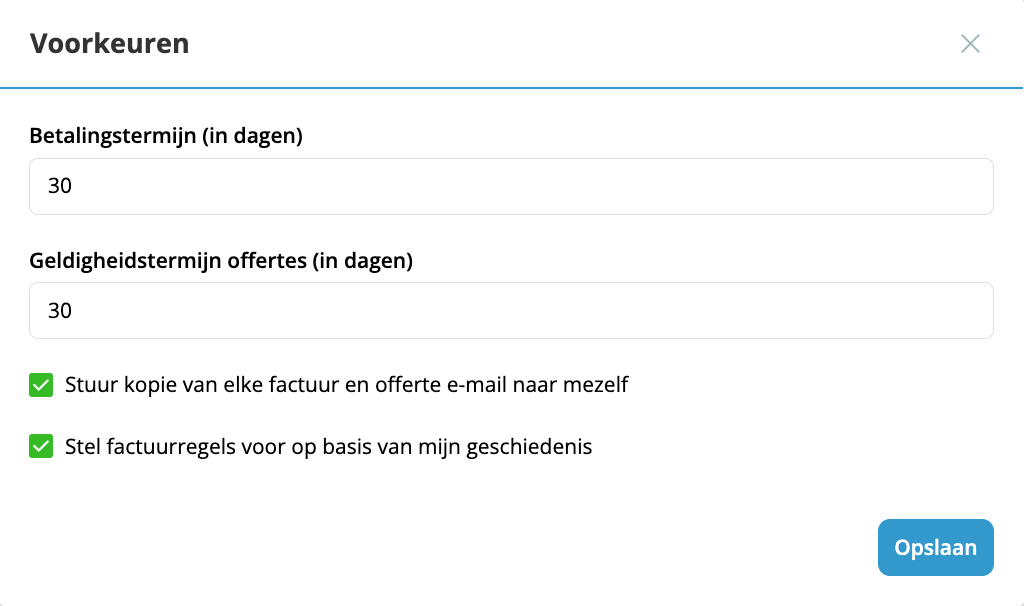Close the Voorkeuren dialog with the X
Viewport: 1024px width, 606px height.
969,44
